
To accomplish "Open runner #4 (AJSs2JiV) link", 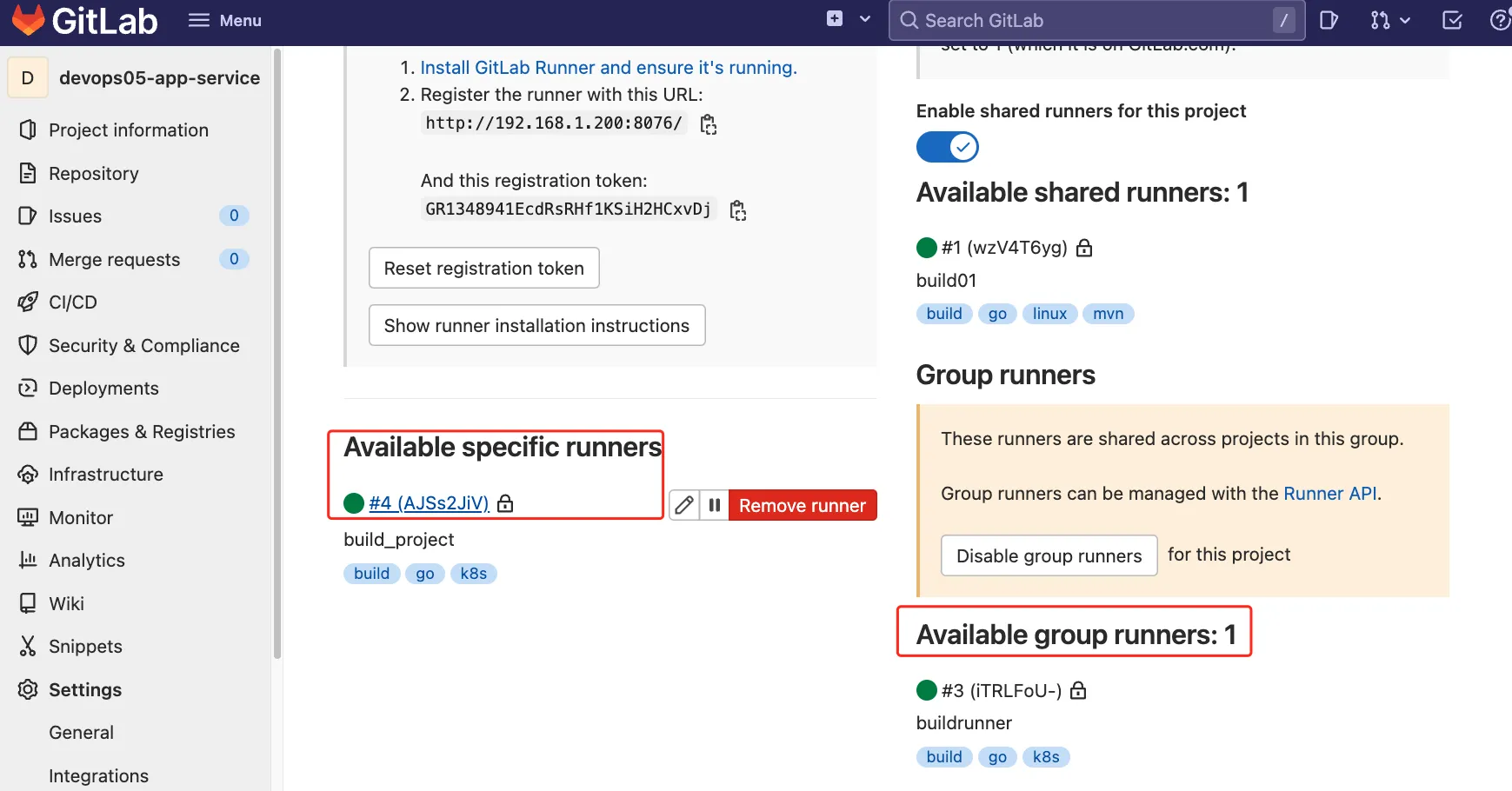I will tap(429, 503).
